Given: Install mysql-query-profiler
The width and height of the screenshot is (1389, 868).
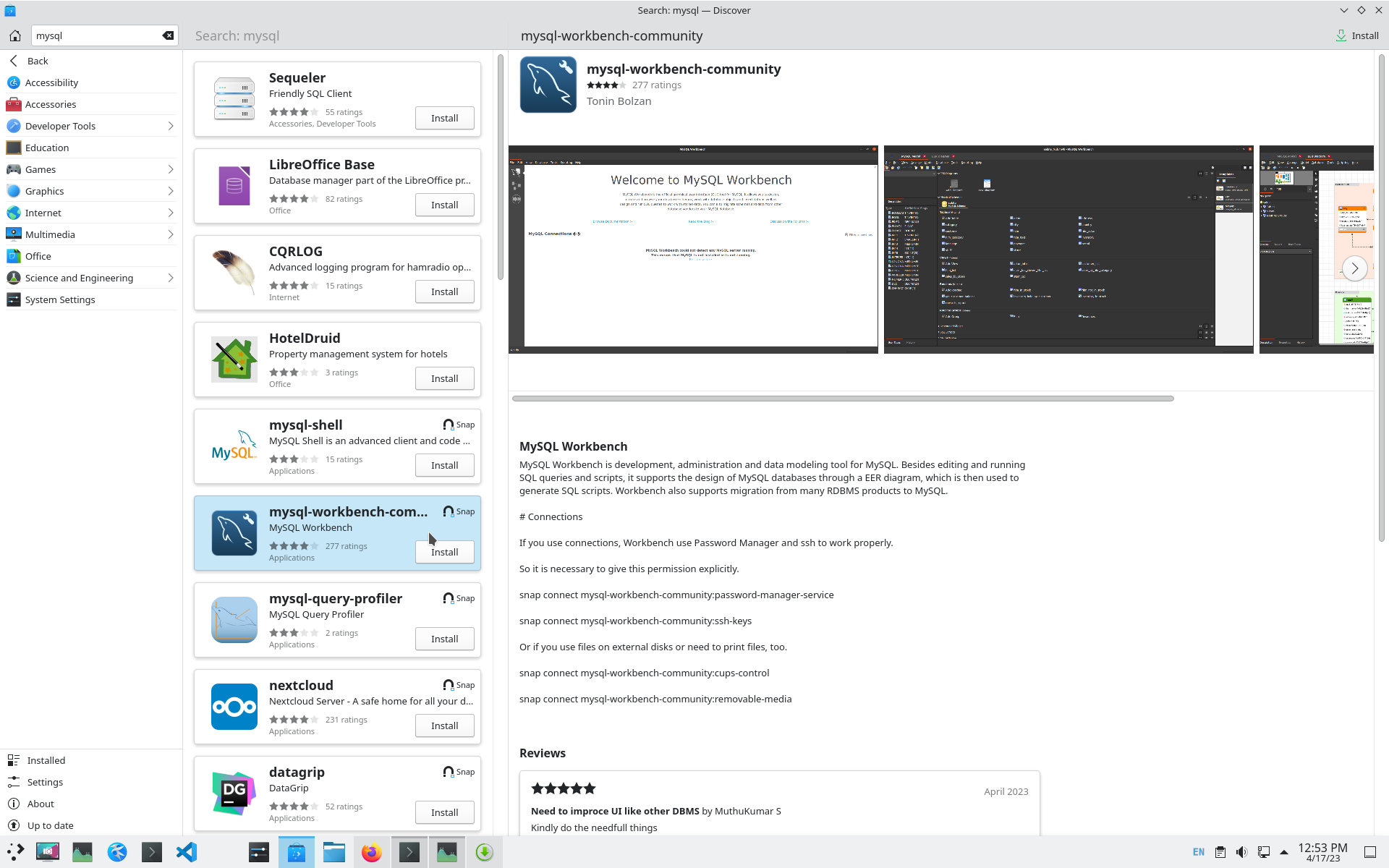Looking at the screenshot, I should coord(444,639).
